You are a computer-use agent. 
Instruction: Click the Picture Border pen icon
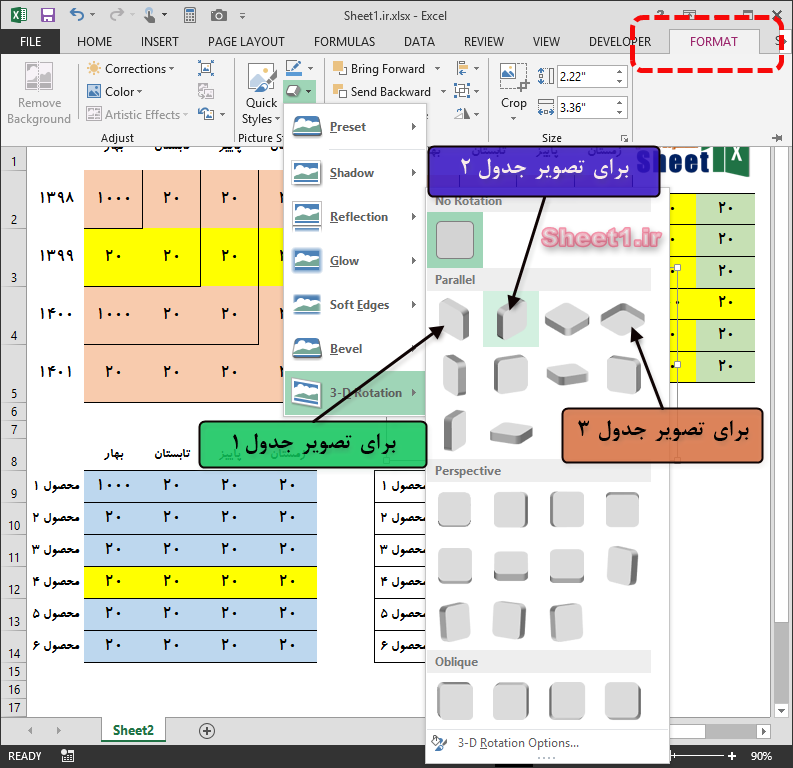pyautogui.click(x=293, y=68)
